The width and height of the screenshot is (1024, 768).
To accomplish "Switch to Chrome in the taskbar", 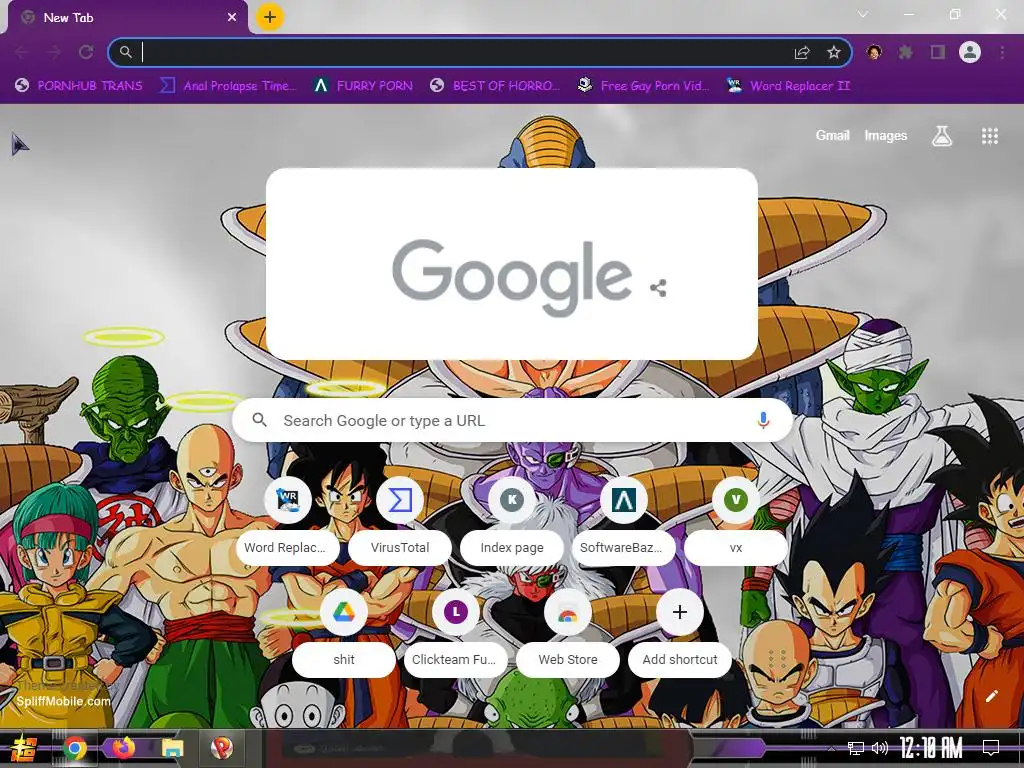I will pyautogui.click(x=74, y=748).
